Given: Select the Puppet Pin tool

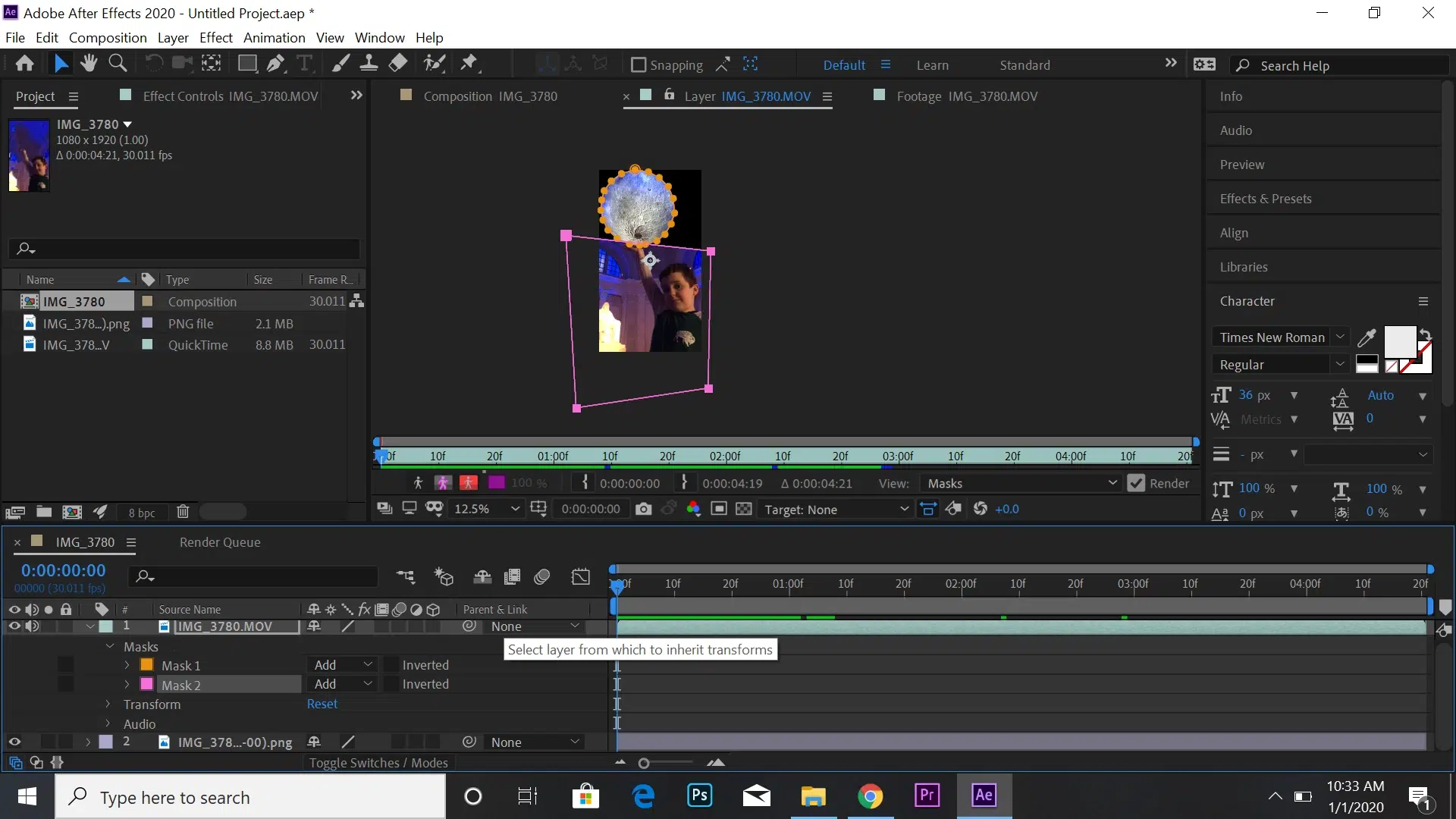Looking at the screenshot, I should click(x=469, y=63).
